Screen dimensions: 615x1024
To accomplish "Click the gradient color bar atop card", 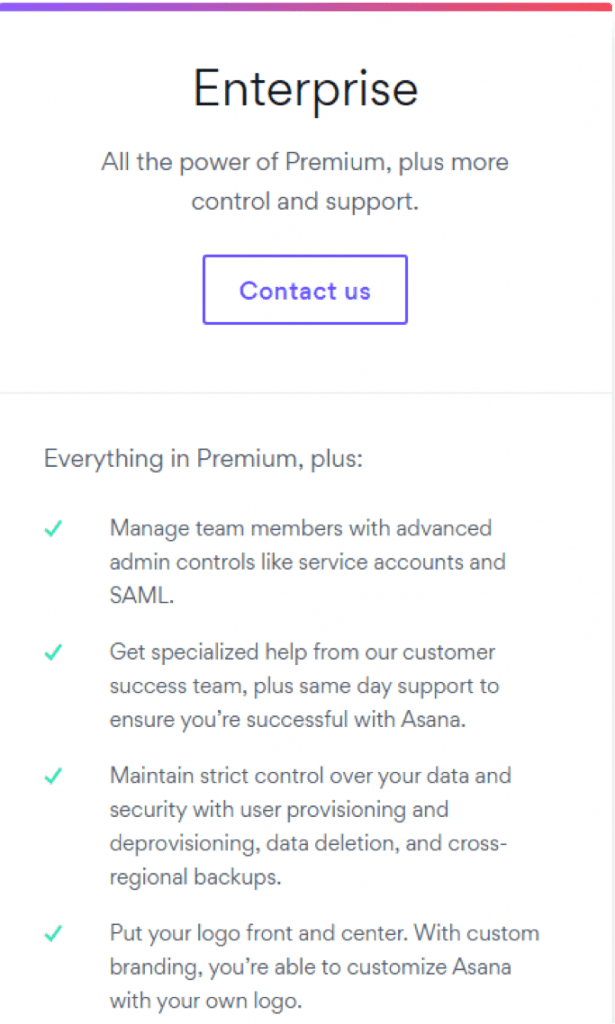I will click(306, 6).
